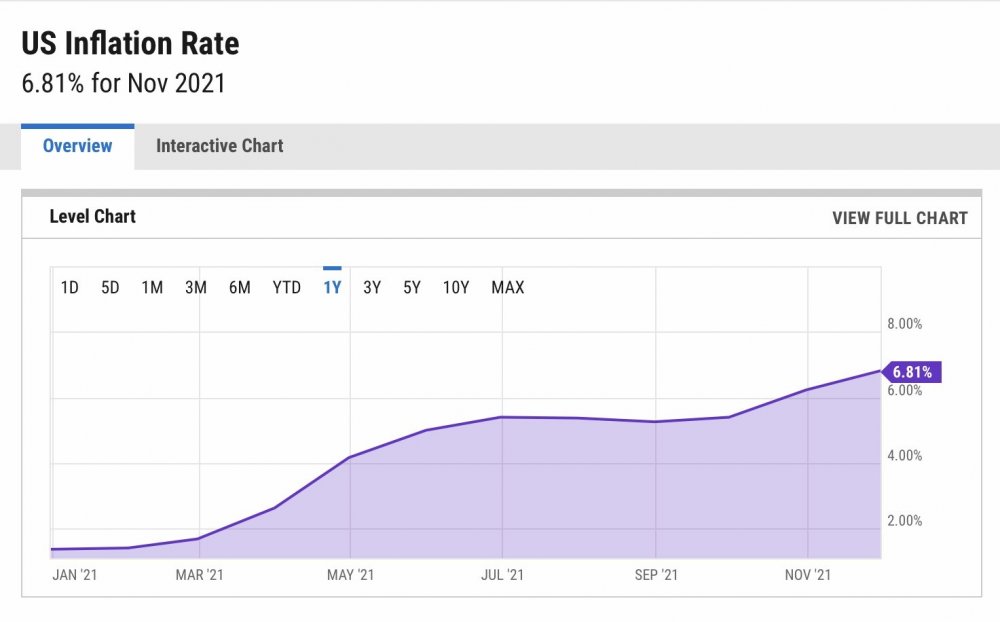Click the 4.00% axis label
This screenshot has width=1000, height=622.
tap(904, 455)
